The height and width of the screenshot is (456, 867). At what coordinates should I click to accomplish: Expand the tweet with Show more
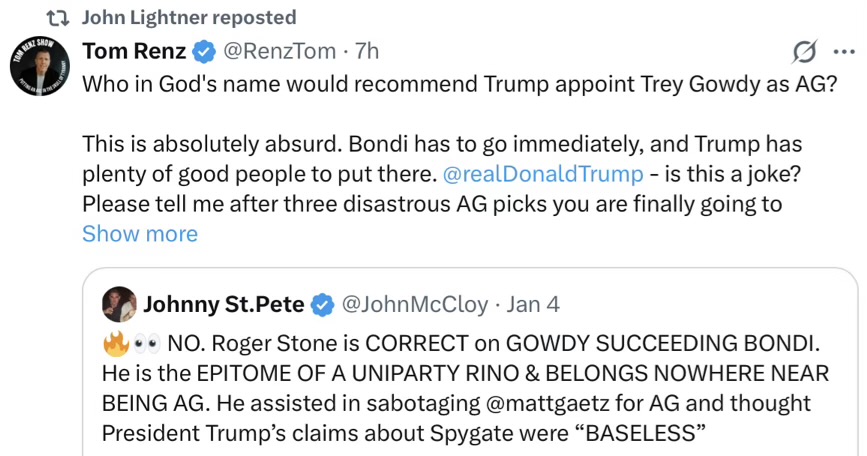coord(139,234)
